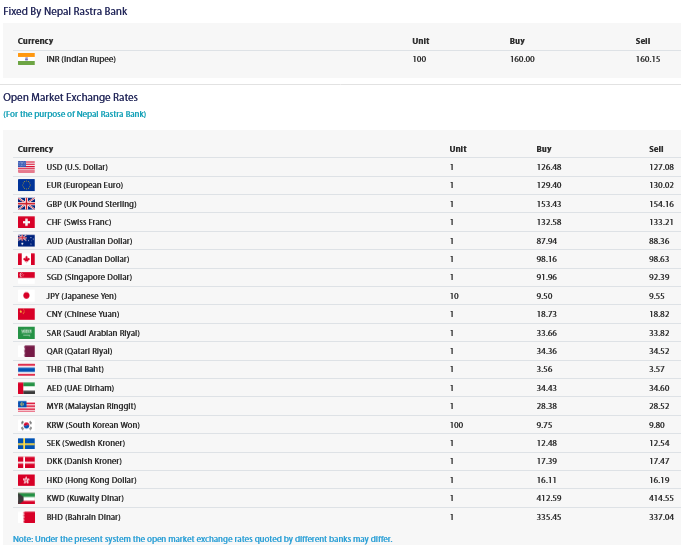Click the Canadian flag icon beside CAD
Screen dimensions: 681x545
tap(26, 259)
